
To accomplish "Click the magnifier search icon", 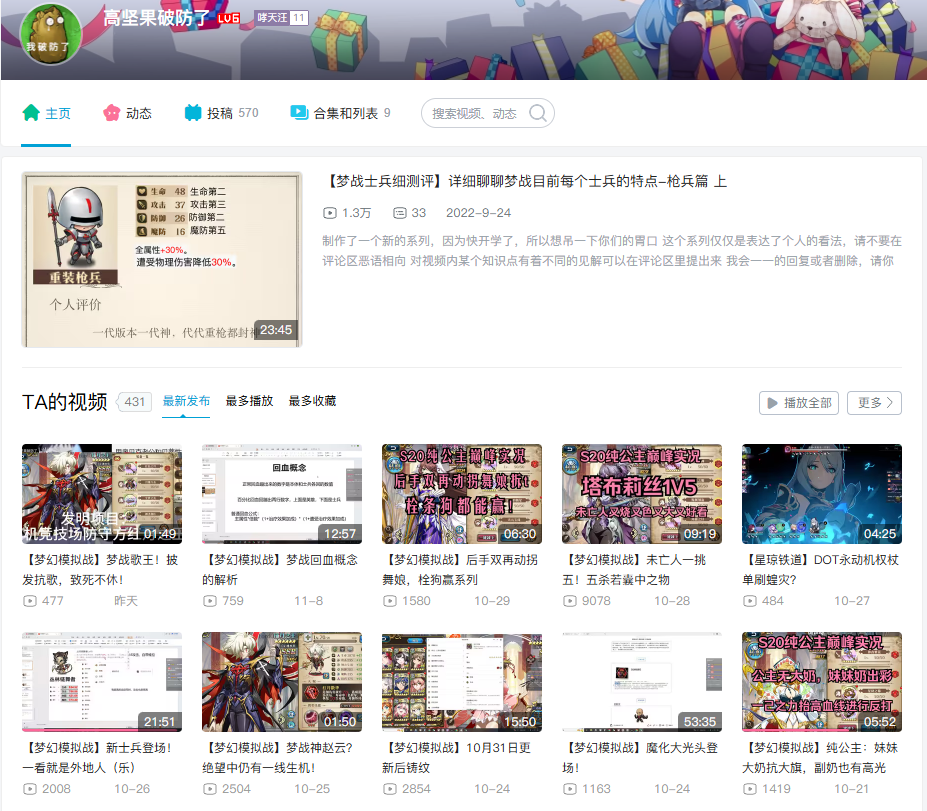I will tap(537, 113).
